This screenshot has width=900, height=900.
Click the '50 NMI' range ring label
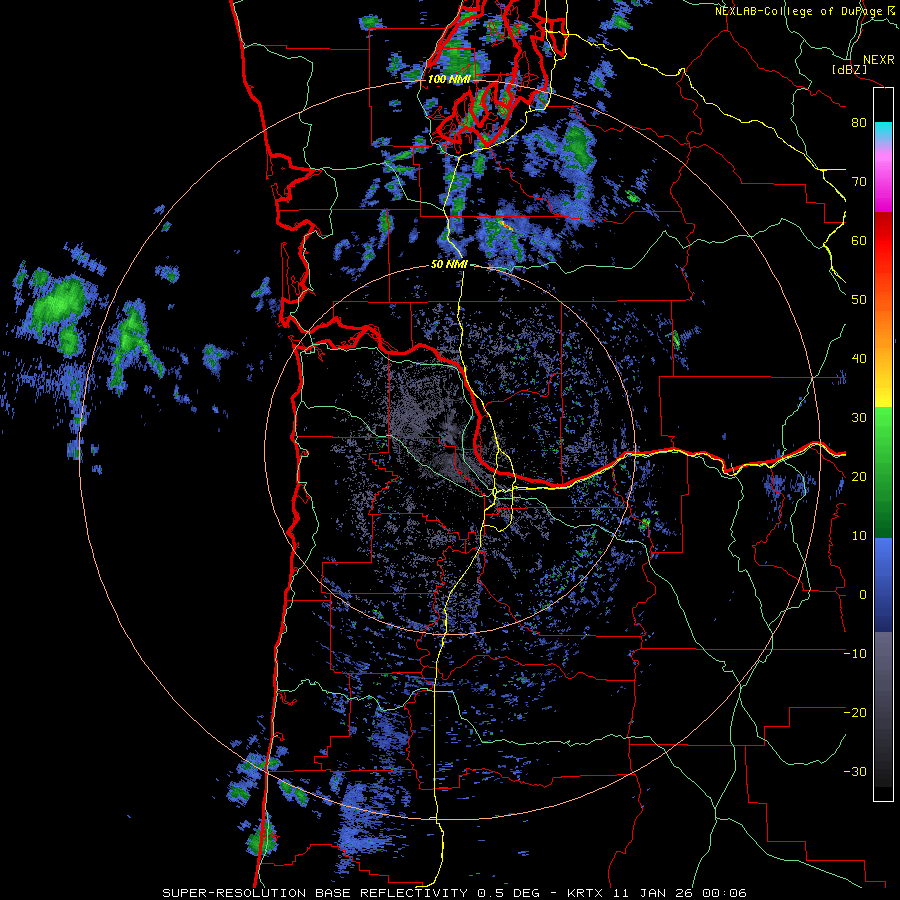[x=449, y=265]
